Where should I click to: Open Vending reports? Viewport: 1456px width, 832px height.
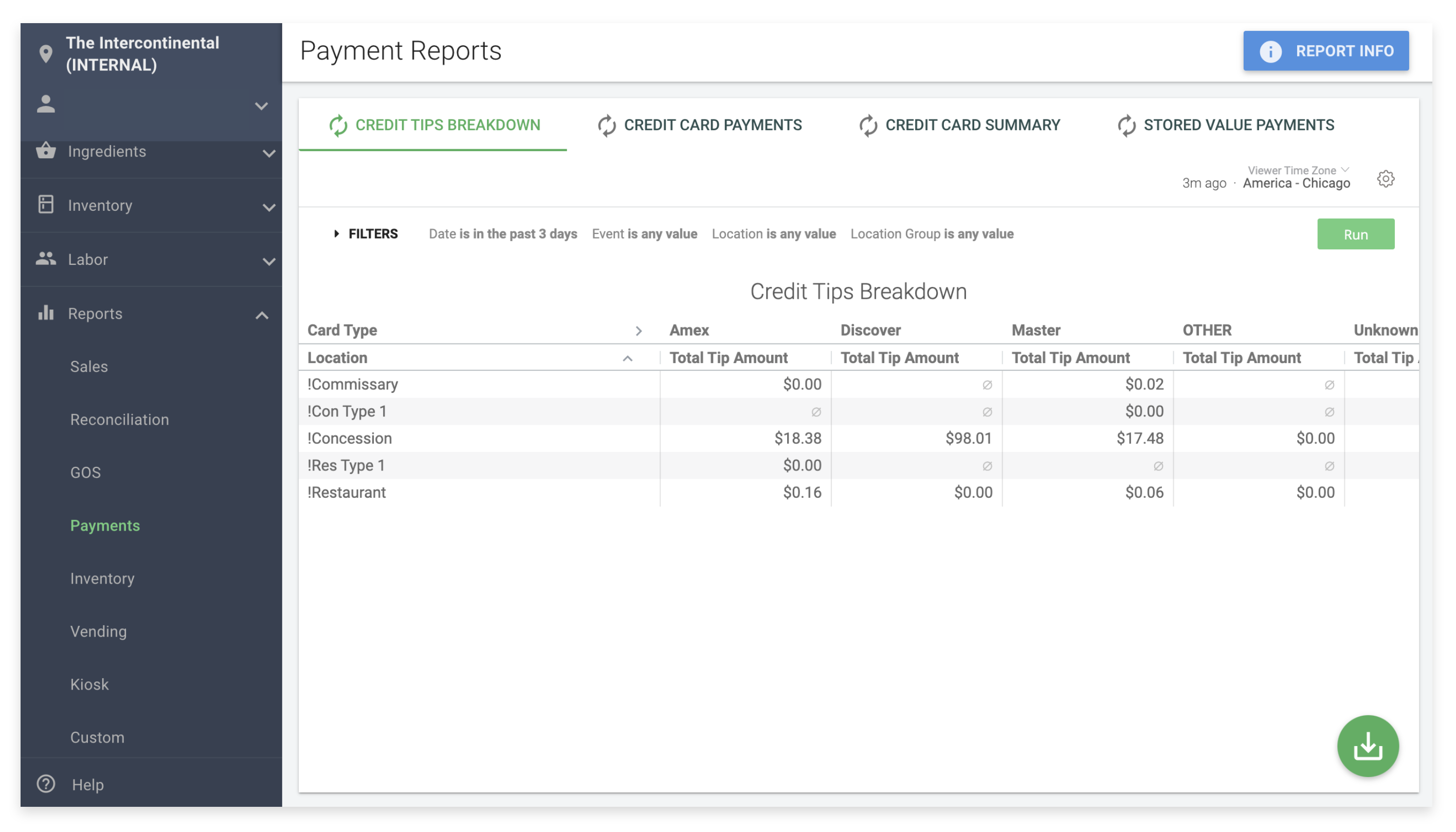(98, 631)
